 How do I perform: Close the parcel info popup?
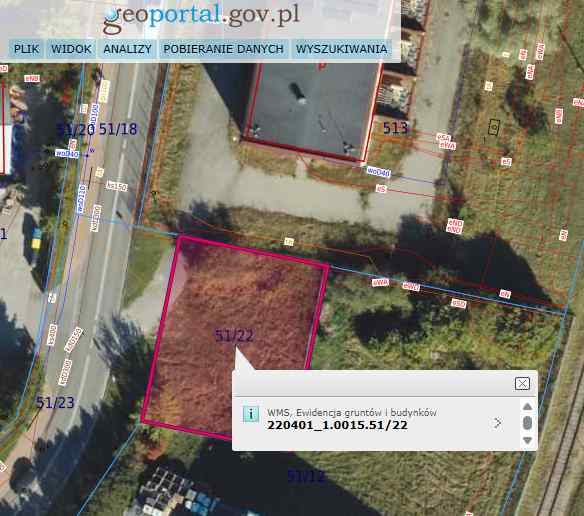[522, 383]
